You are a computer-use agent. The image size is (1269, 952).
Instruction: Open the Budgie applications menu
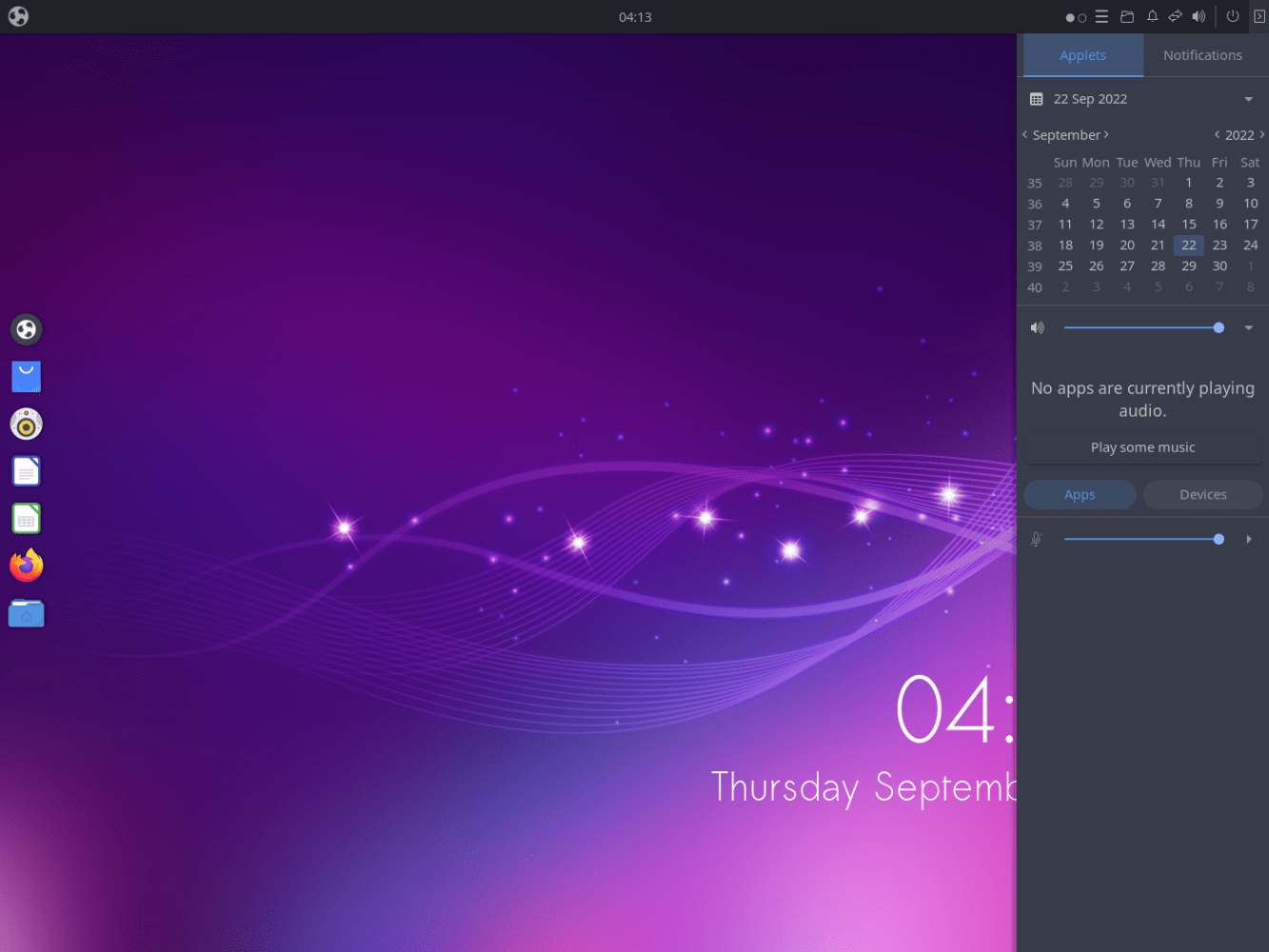tap(18, 16)
